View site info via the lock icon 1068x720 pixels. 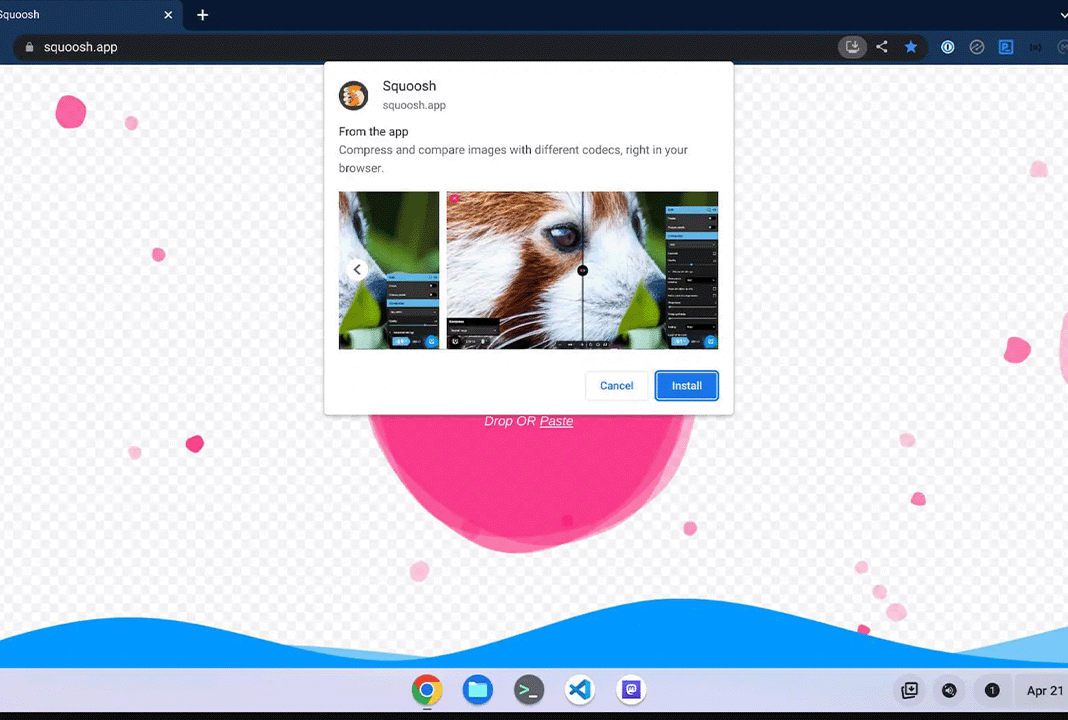tap(29, 47)
